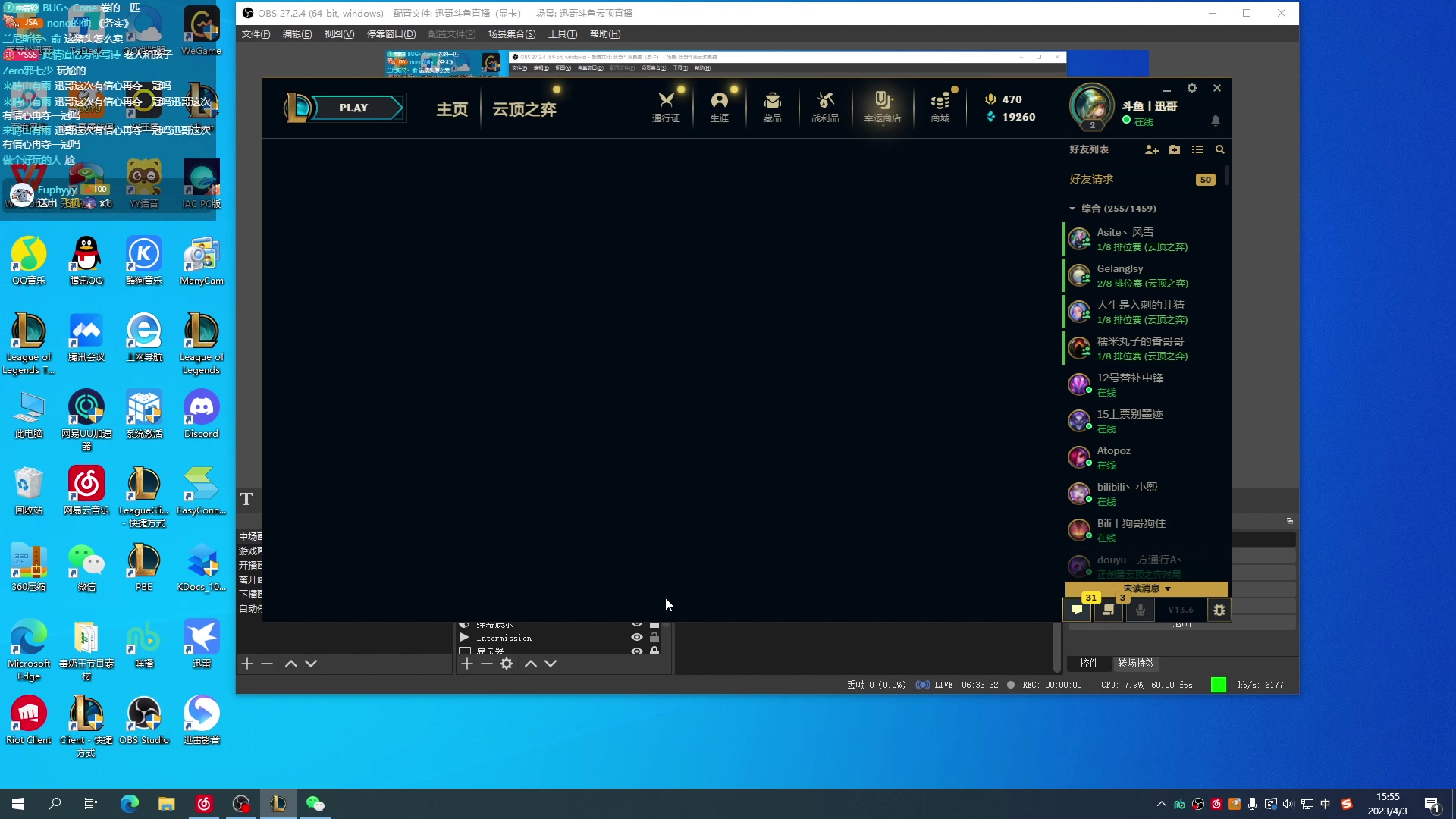Screen dimensions: 1456x819
Task: Move source up arrow in OBS sources
Action: coord(531,664)
